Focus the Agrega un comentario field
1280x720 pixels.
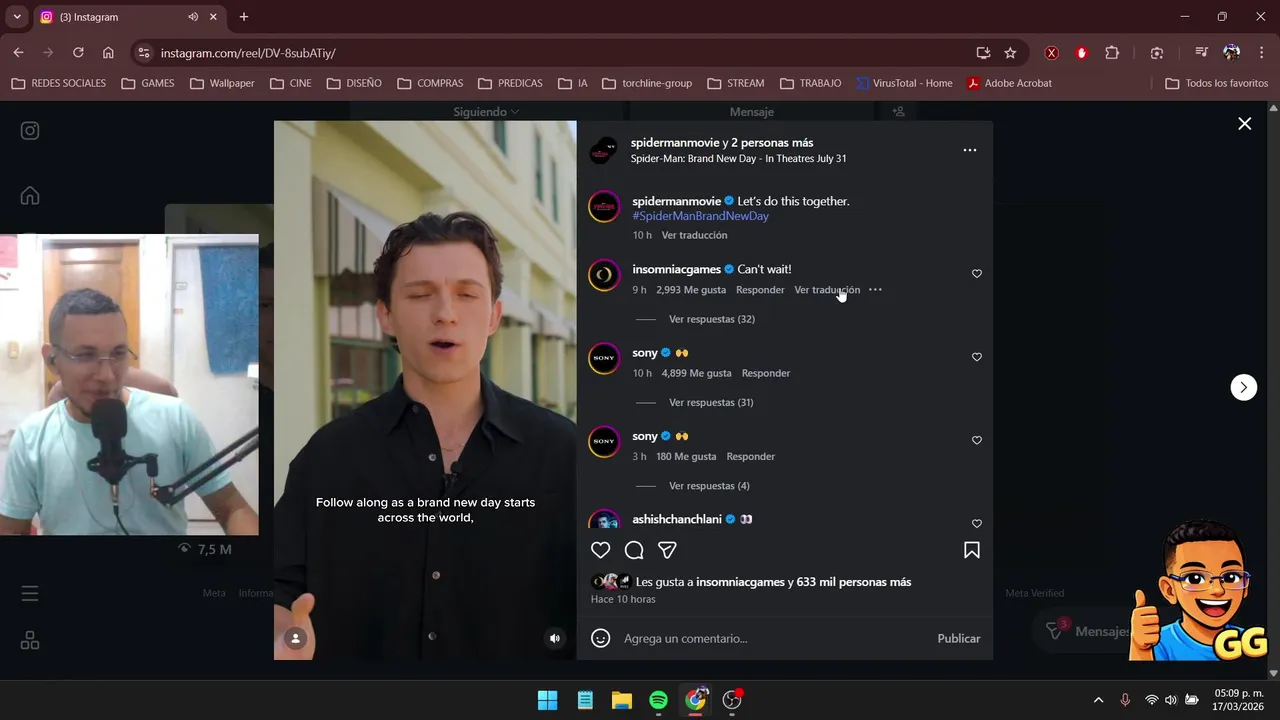coord(775,638)
